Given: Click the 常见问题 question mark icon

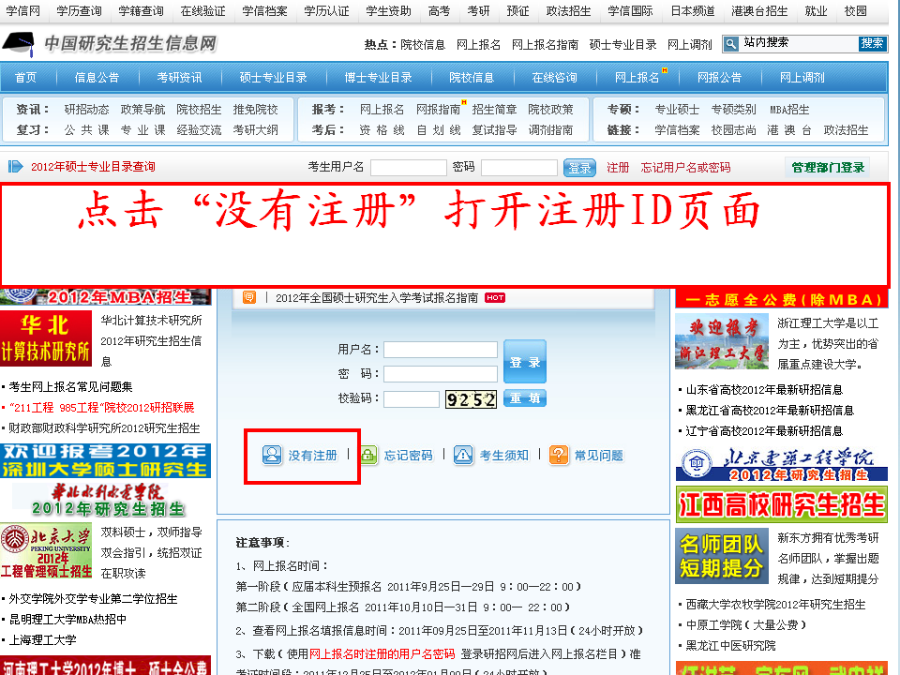Looking at the screenshot, I should (x=558, y=455).
